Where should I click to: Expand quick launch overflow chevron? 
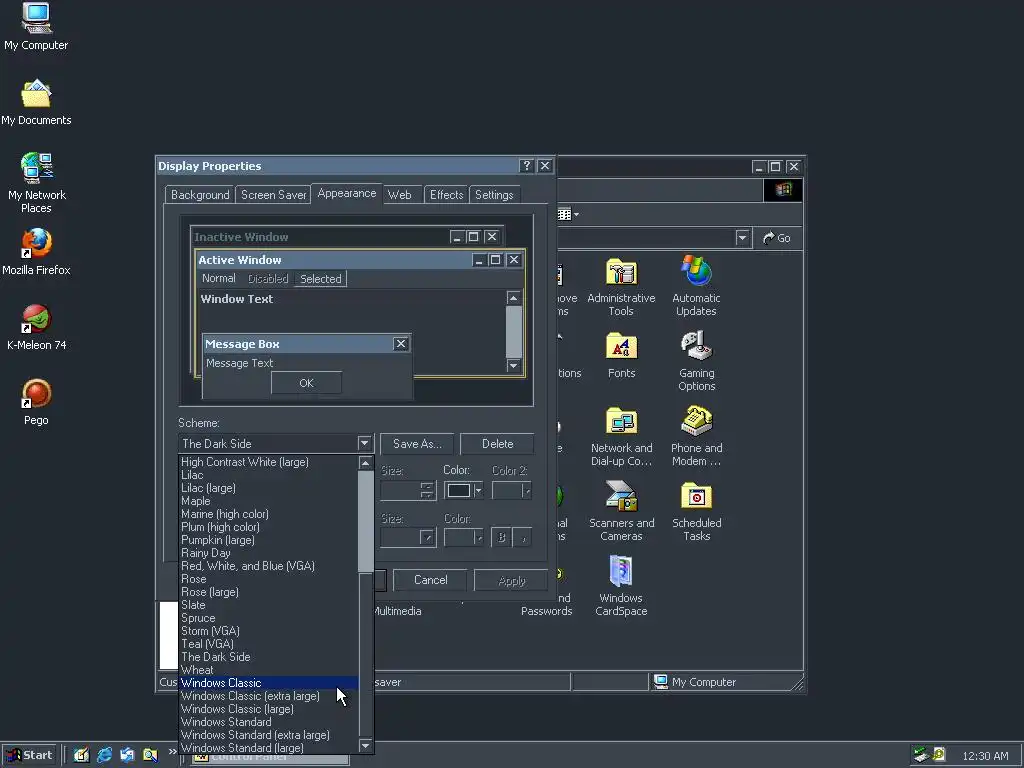click(172, 752)
